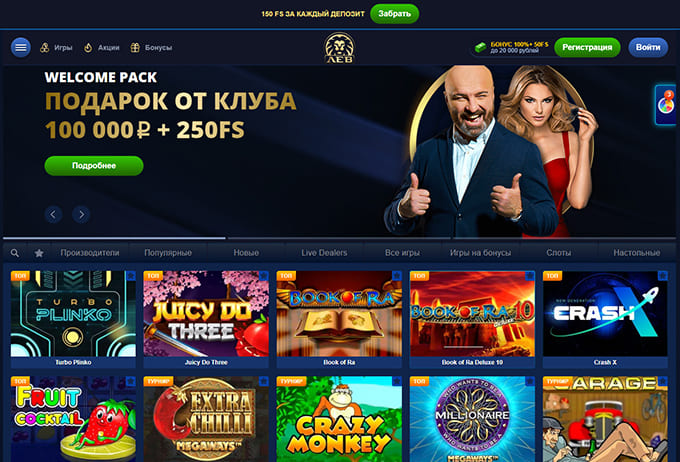Screen dimensions: 680x462
Task: Click the search magnifier icon
Action: (x=15, y=253)
